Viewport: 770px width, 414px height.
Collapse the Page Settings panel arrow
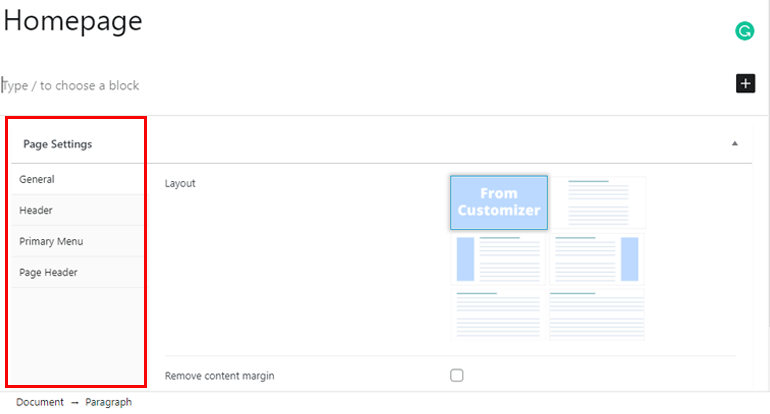[x=735, y=143]
